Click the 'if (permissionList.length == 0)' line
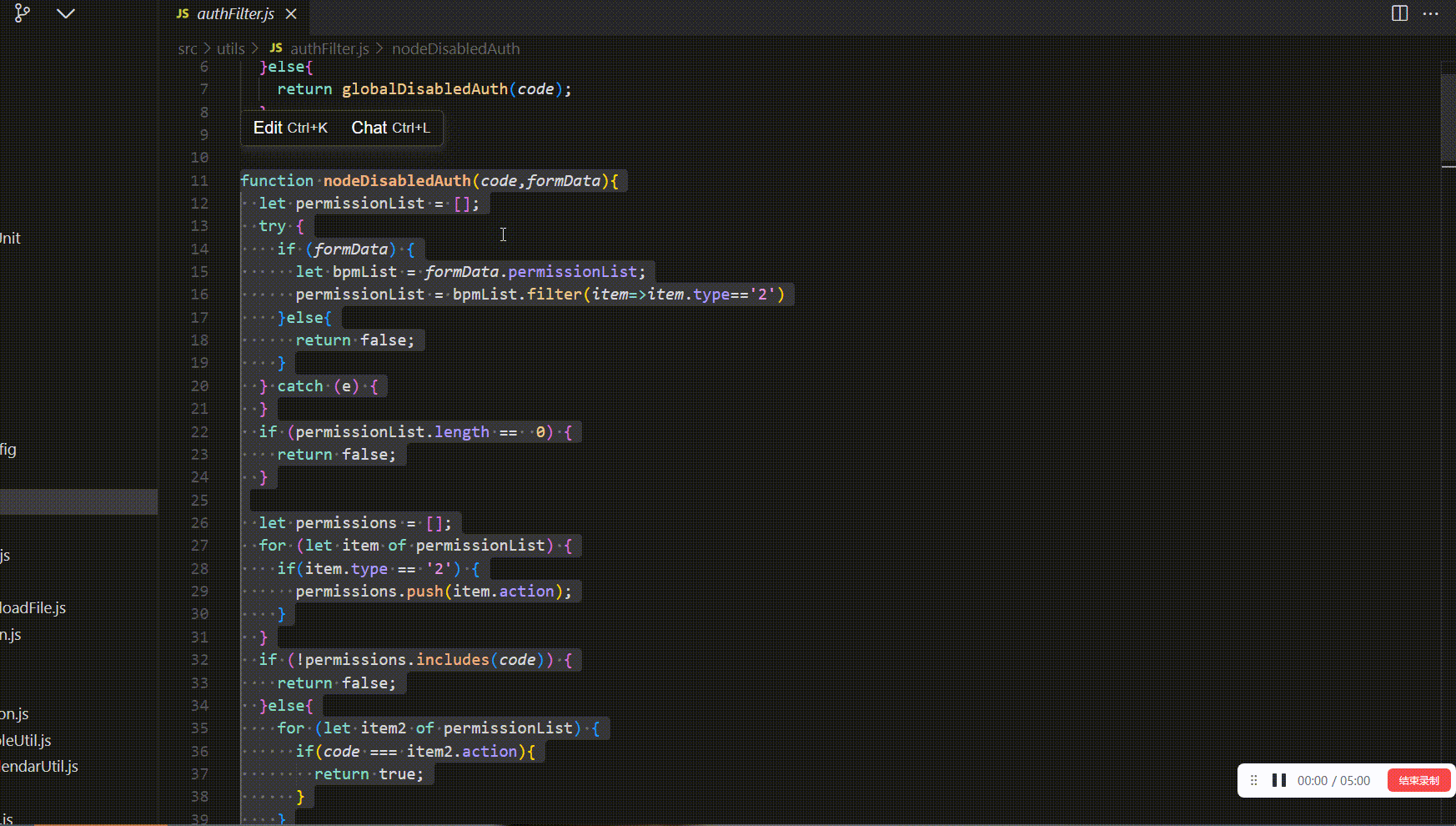1456x826 pixels. pyautogui.click(x=415, y=431)
